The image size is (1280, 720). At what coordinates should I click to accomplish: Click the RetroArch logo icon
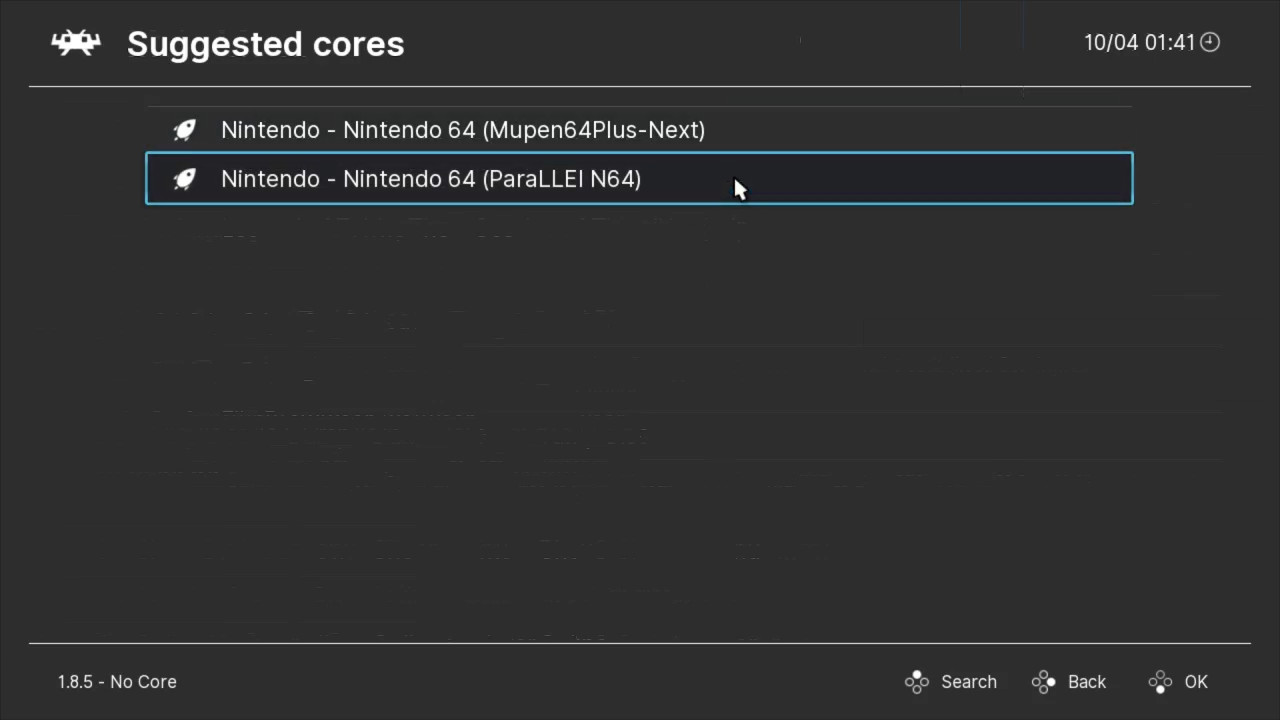pyautogui.click(x=75, y=42)
